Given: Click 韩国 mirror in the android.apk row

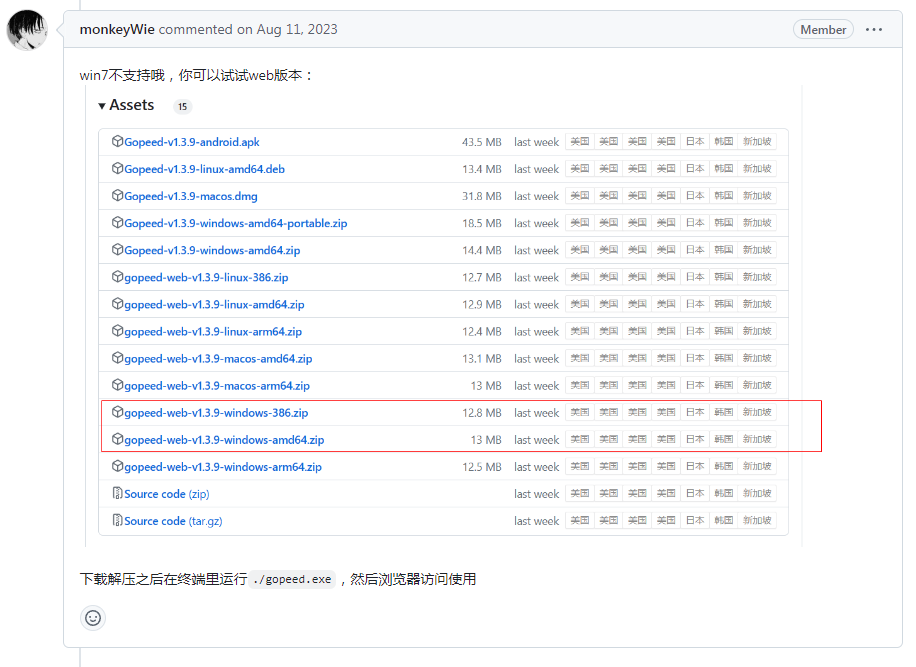Looking at the screenshot, I should (723, 141).
